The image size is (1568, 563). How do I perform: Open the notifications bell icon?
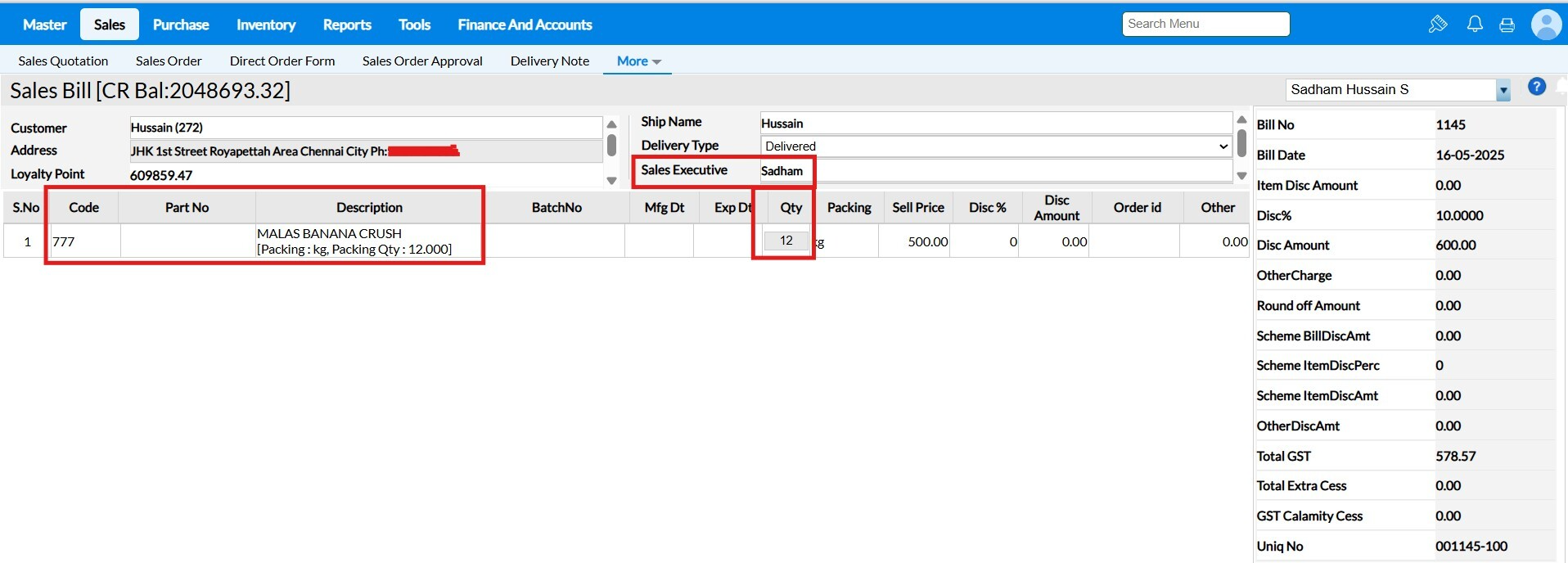[1475, 25]
